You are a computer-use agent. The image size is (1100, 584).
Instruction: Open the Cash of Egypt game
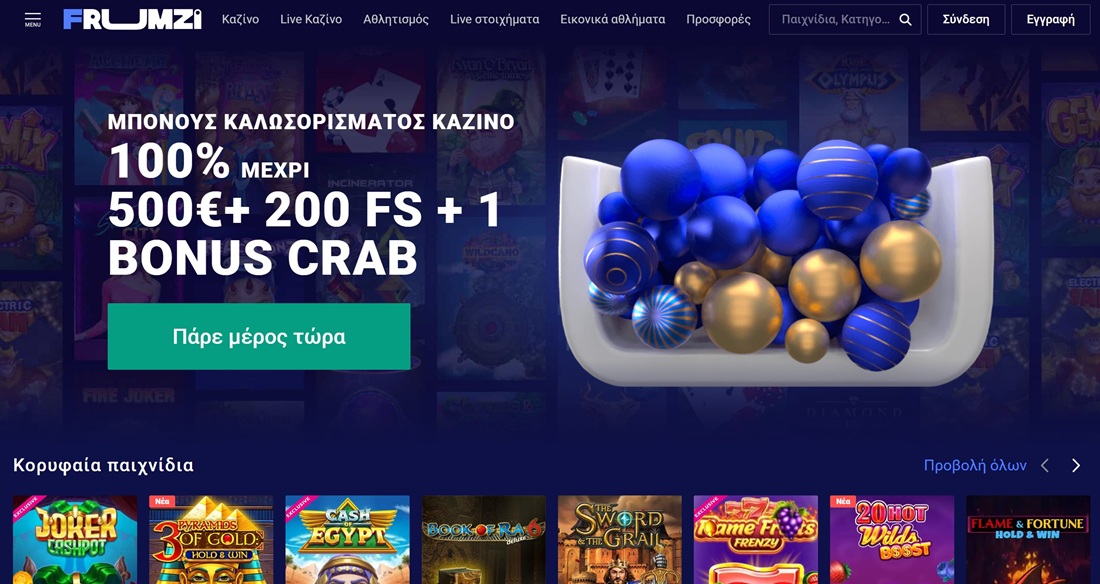[x=347, y=540]
